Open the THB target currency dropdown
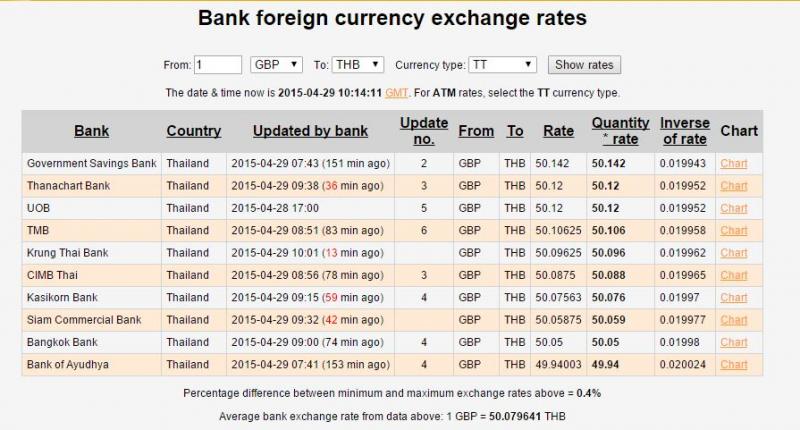The height and width of the screenshot is (430, 800). click(357, 65)
